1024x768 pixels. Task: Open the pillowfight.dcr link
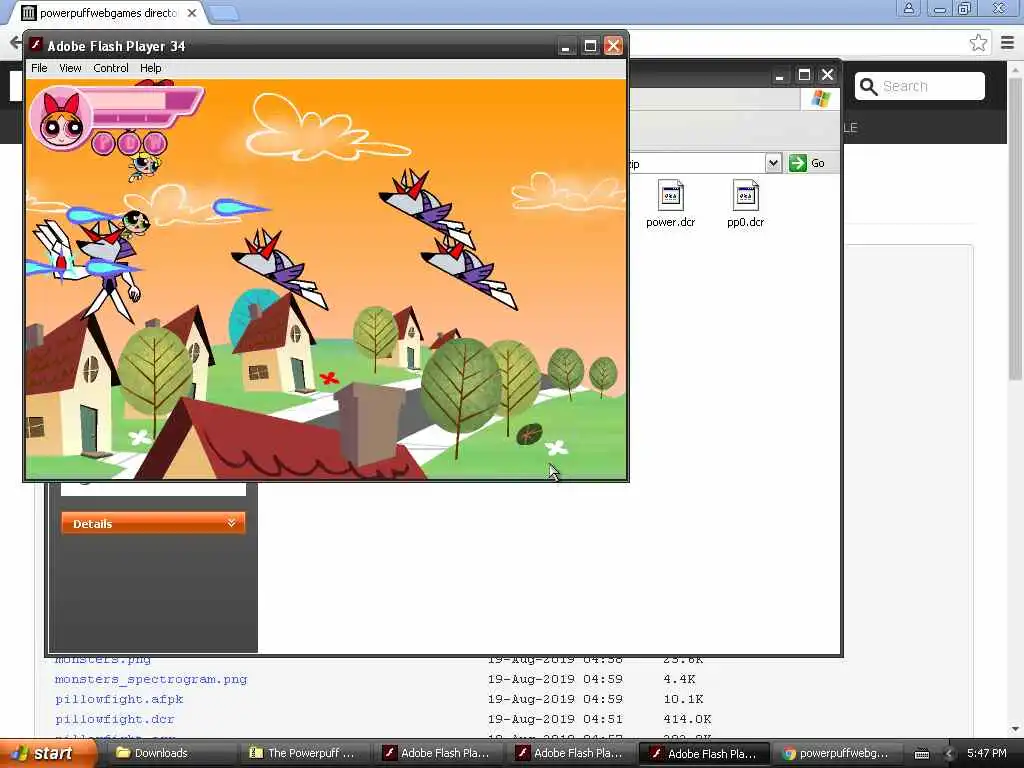point(114,719)
